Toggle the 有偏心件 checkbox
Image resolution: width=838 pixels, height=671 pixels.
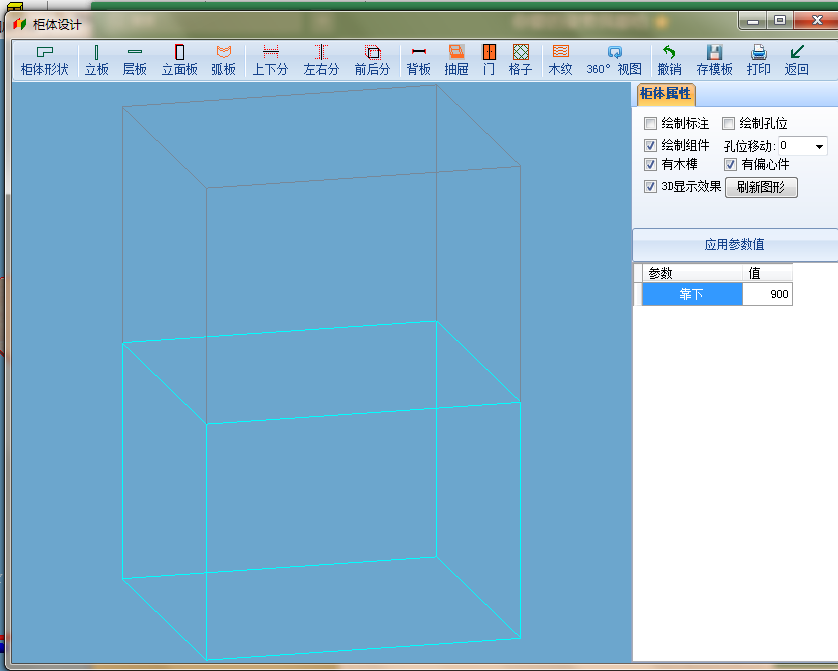[731, 165]
